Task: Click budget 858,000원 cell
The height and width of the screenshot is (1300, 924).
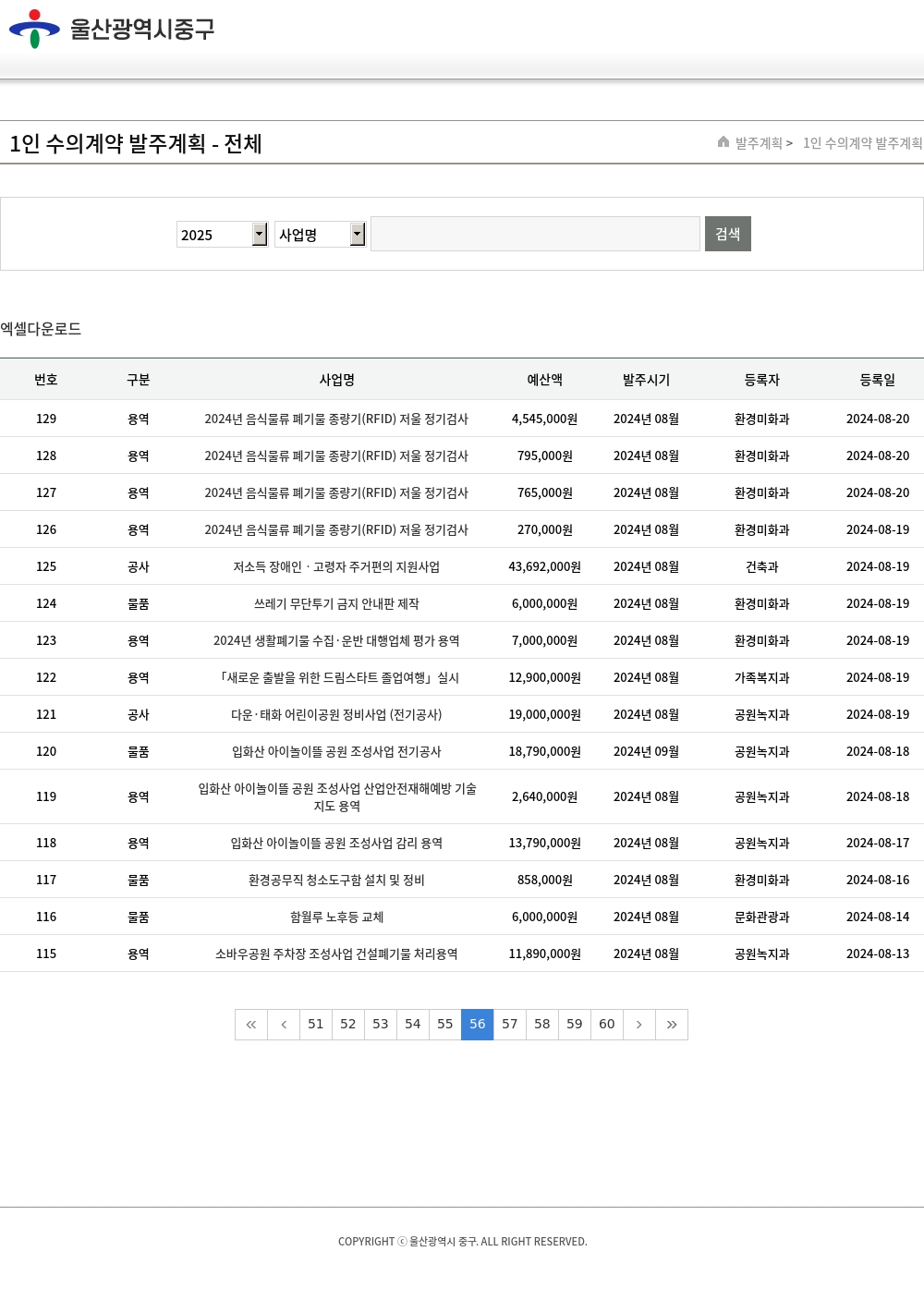Action: coord(545,881)
